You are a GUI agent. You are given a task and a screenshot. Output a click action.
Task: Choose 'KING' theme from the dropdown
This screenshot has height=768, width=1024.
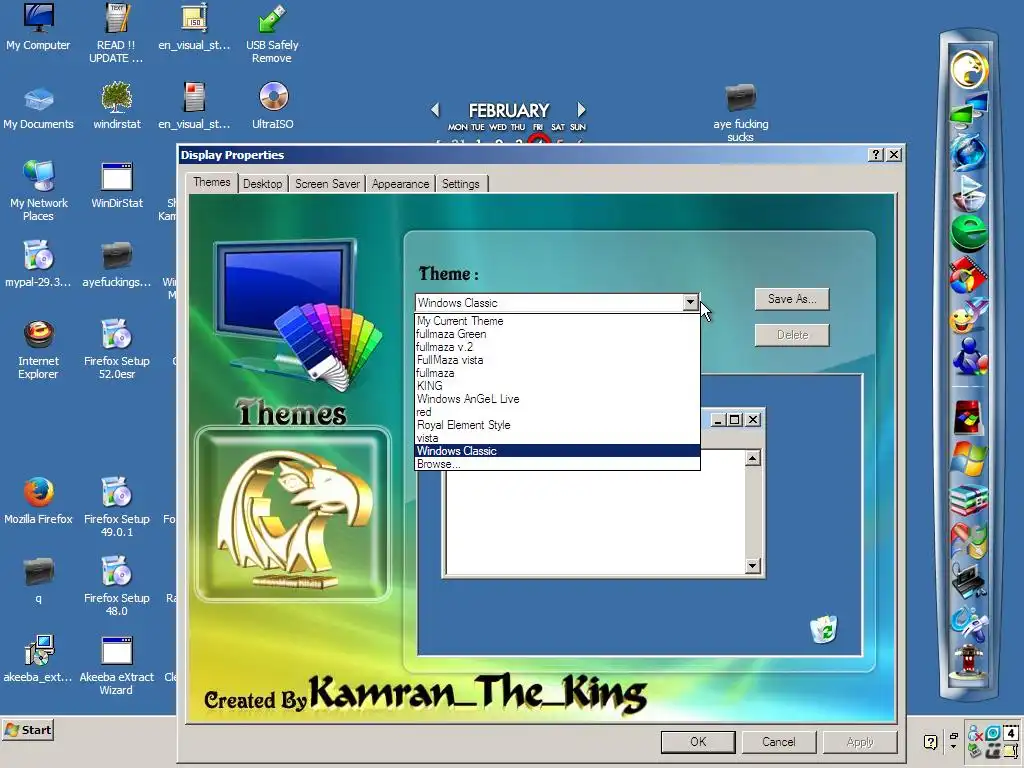pyautogui.click(x=557, y=386)
